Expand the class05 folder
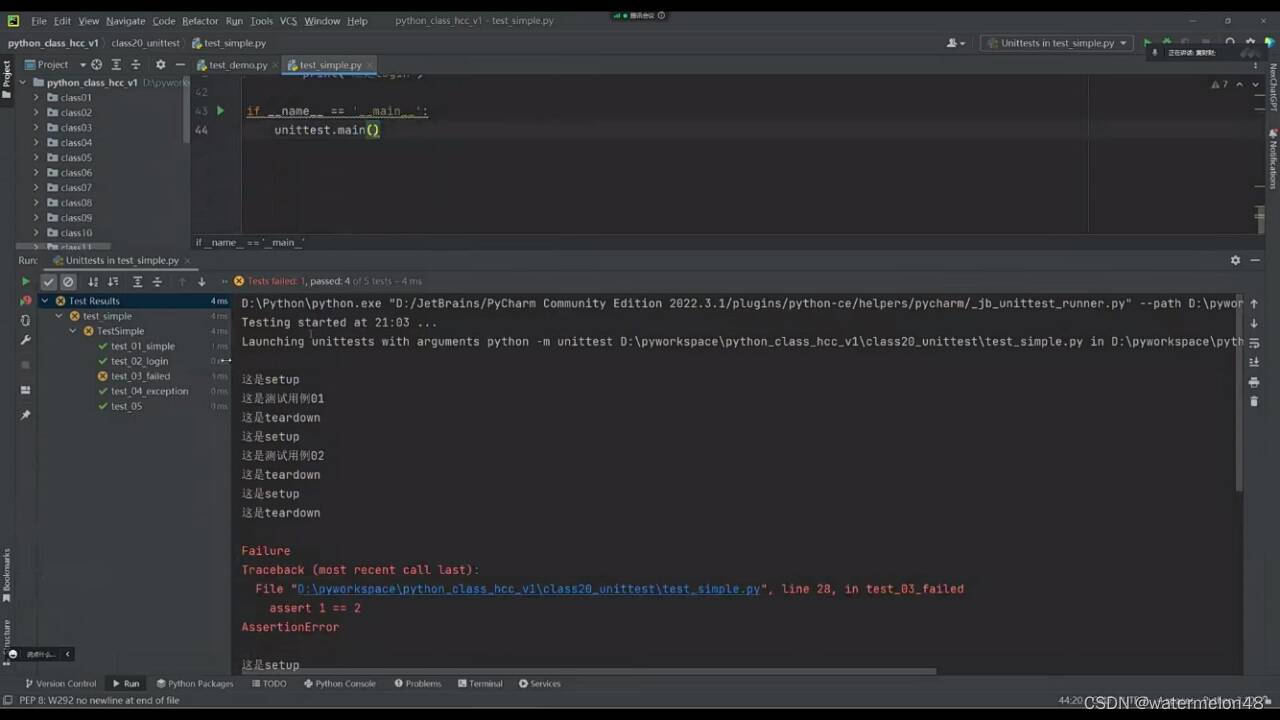This screenshot has height=720, width=1280. tap(36, 158)
